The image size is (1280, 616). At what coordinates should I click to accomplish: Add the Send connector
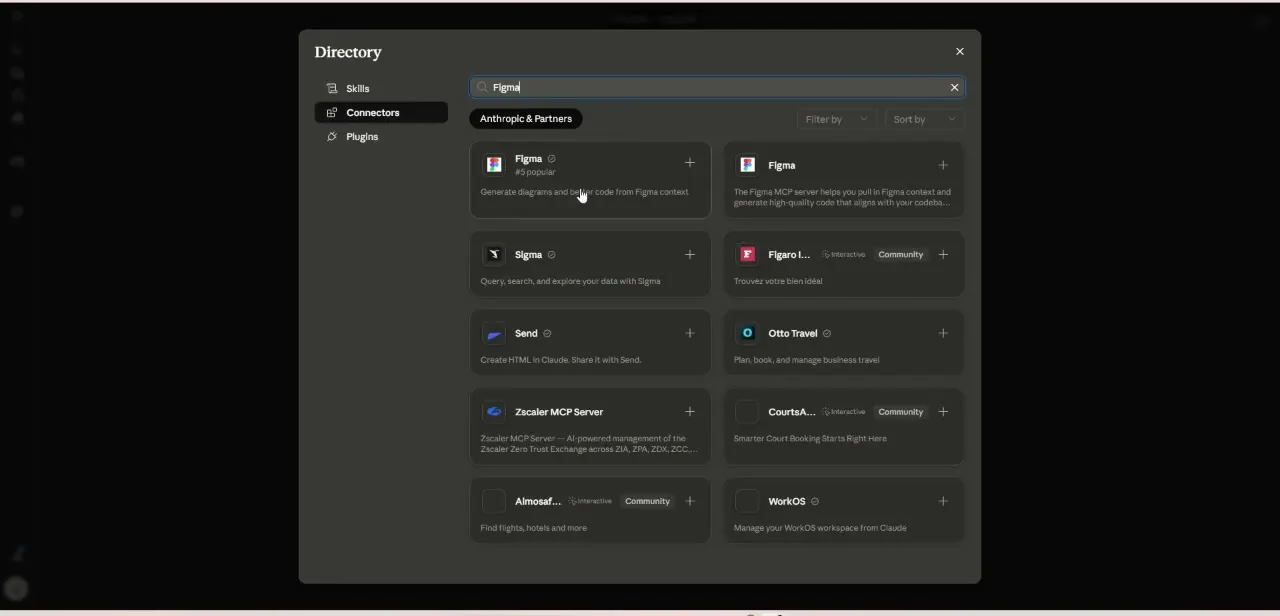click(x=690, y=333)
